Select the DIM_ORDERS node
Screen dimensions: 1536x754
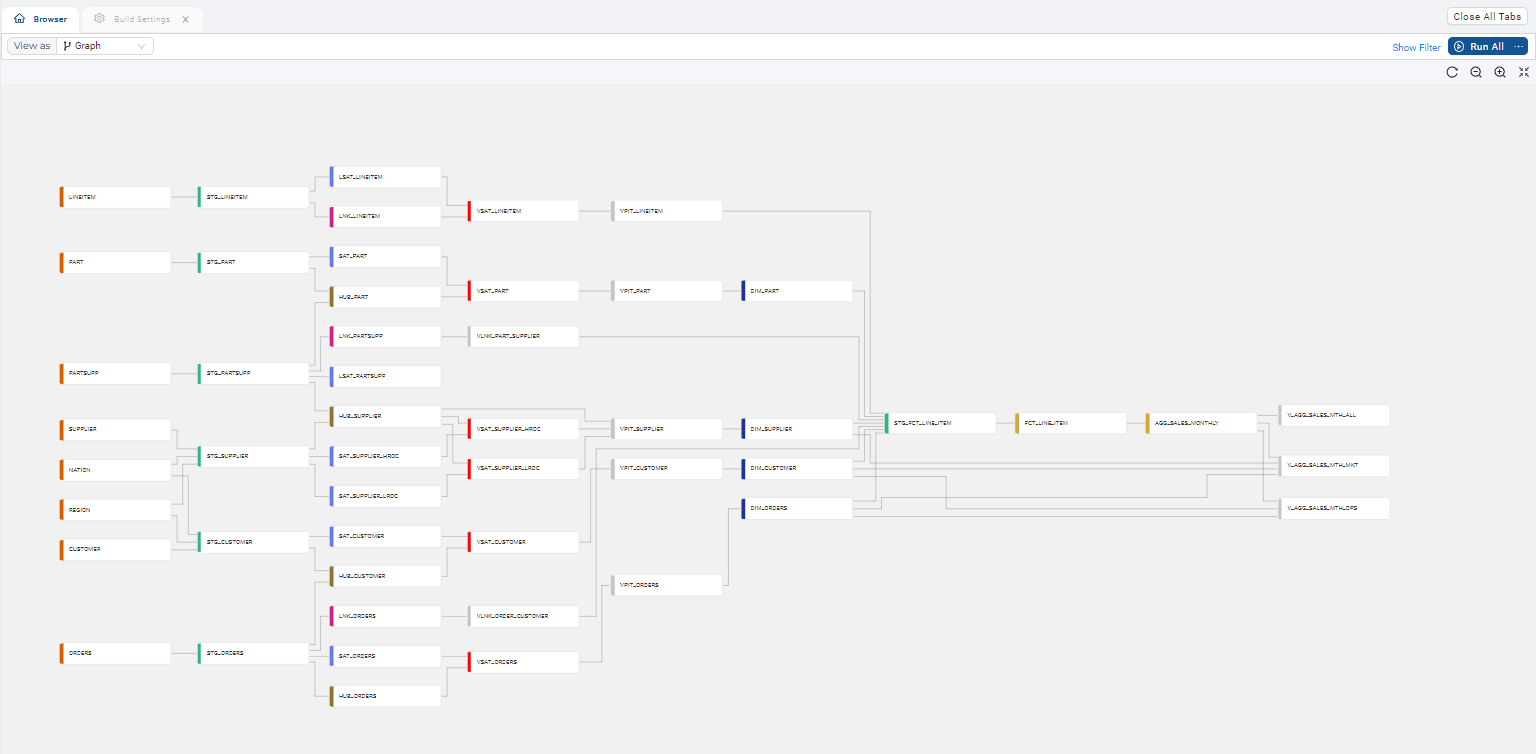pyautogui.click(x=797, y=508)
